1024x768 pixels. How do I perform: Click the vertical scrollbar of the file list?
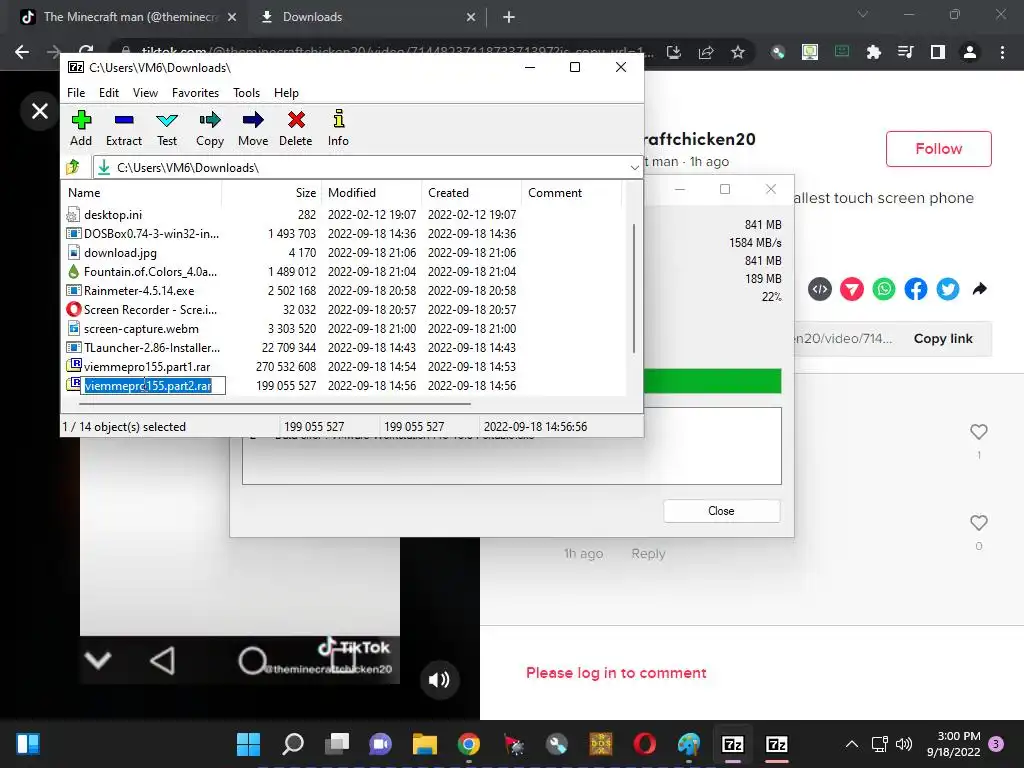[x=633, y=287]
